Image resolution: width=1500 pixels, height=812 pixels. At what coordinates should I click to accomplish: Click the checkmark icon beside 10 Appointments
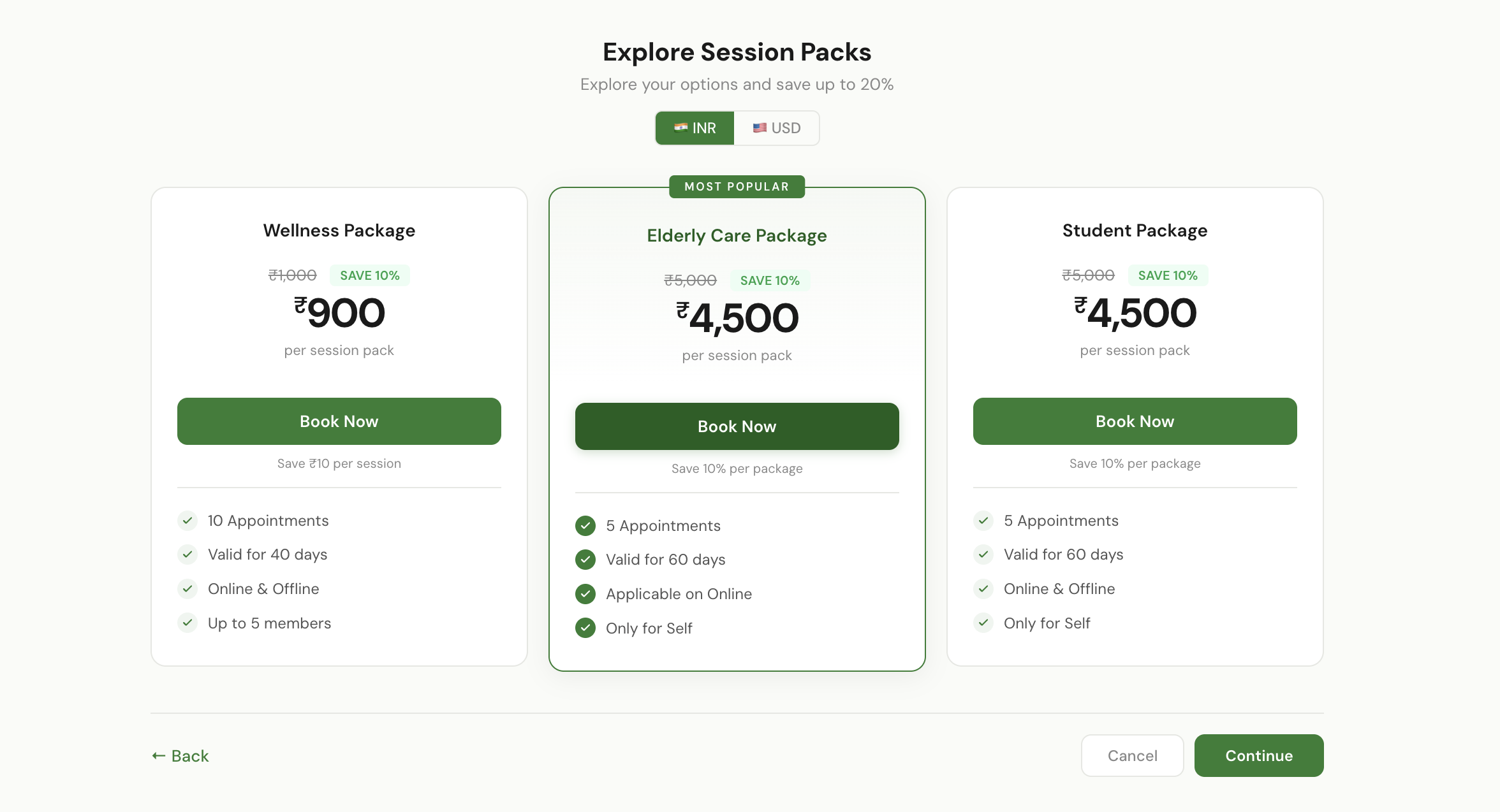point(187,521)
